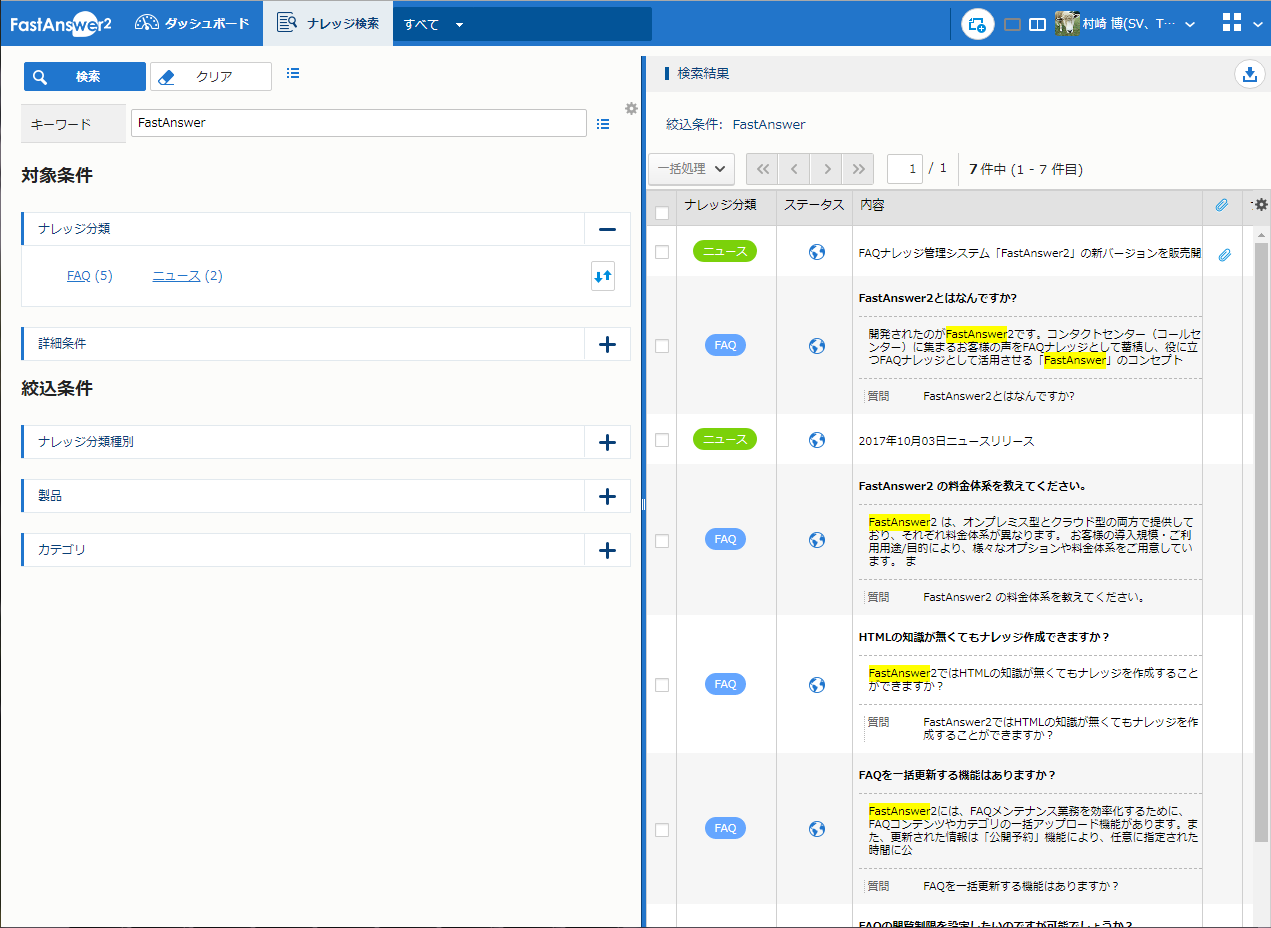Click the FAQ filter link

78,276
